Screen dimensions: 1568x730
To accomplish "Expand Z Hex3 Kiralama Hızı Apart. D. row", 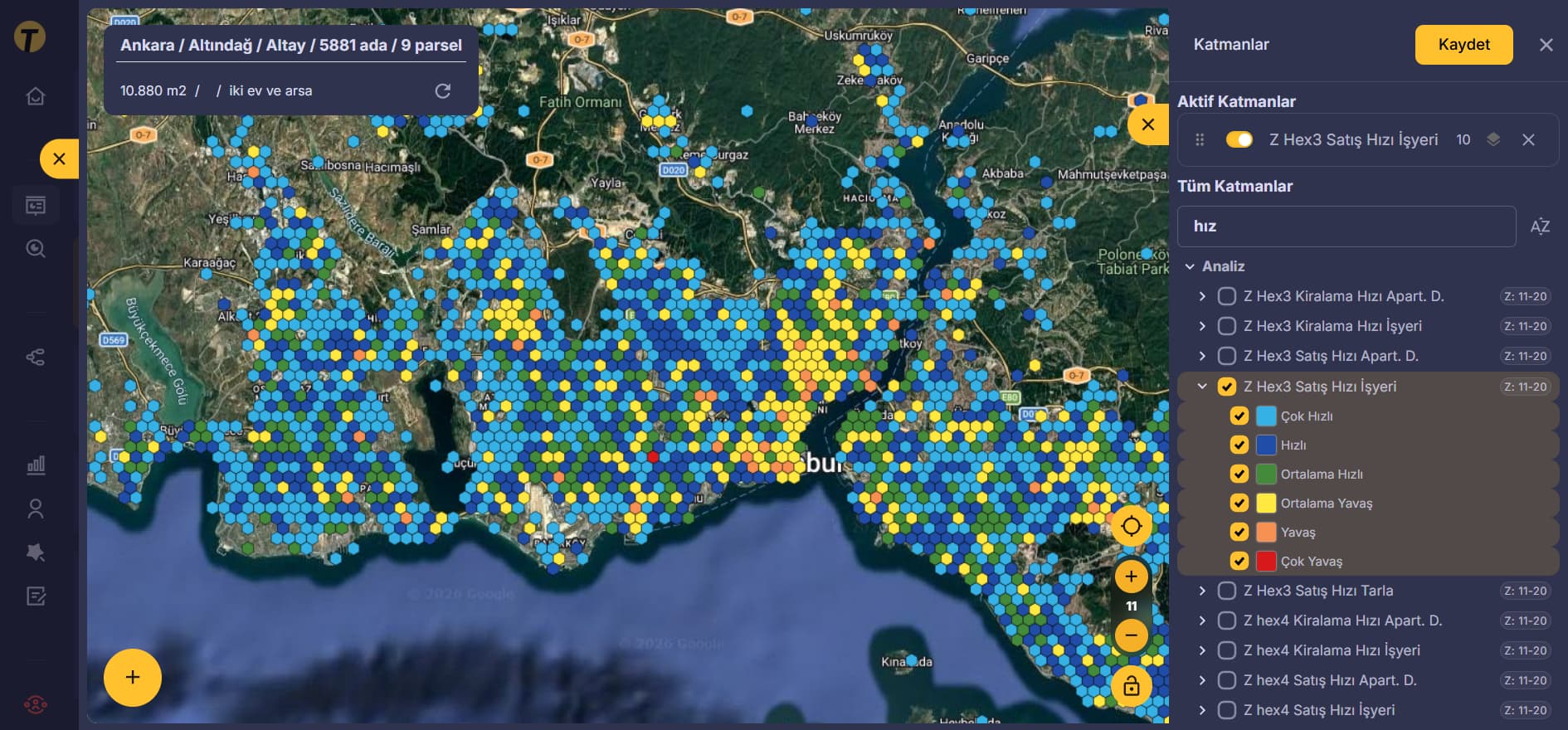I will point(1202,296).
